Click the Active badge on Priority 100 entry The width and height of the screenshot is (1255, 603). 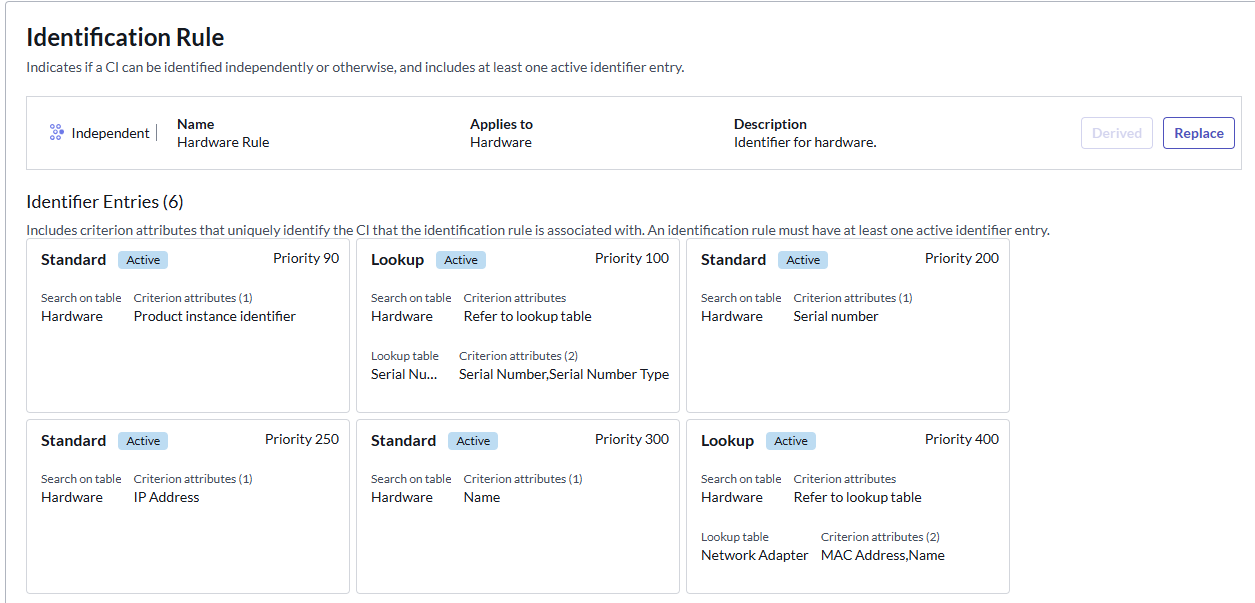(461, 260)
